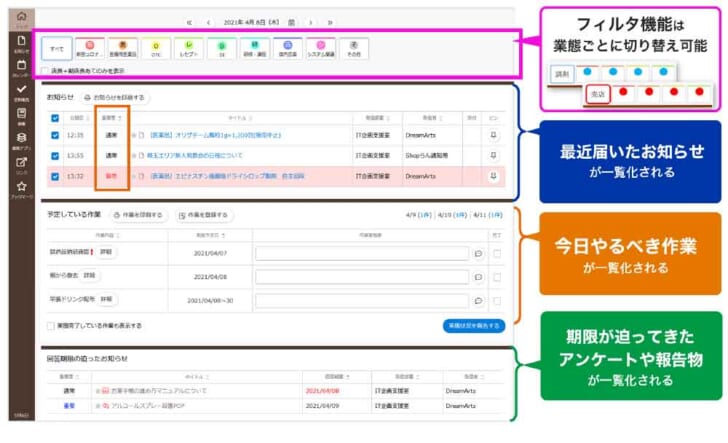Open the Calendar icon in the sidebar
This screenshot has width=728, height=443.
click(21, 68)
